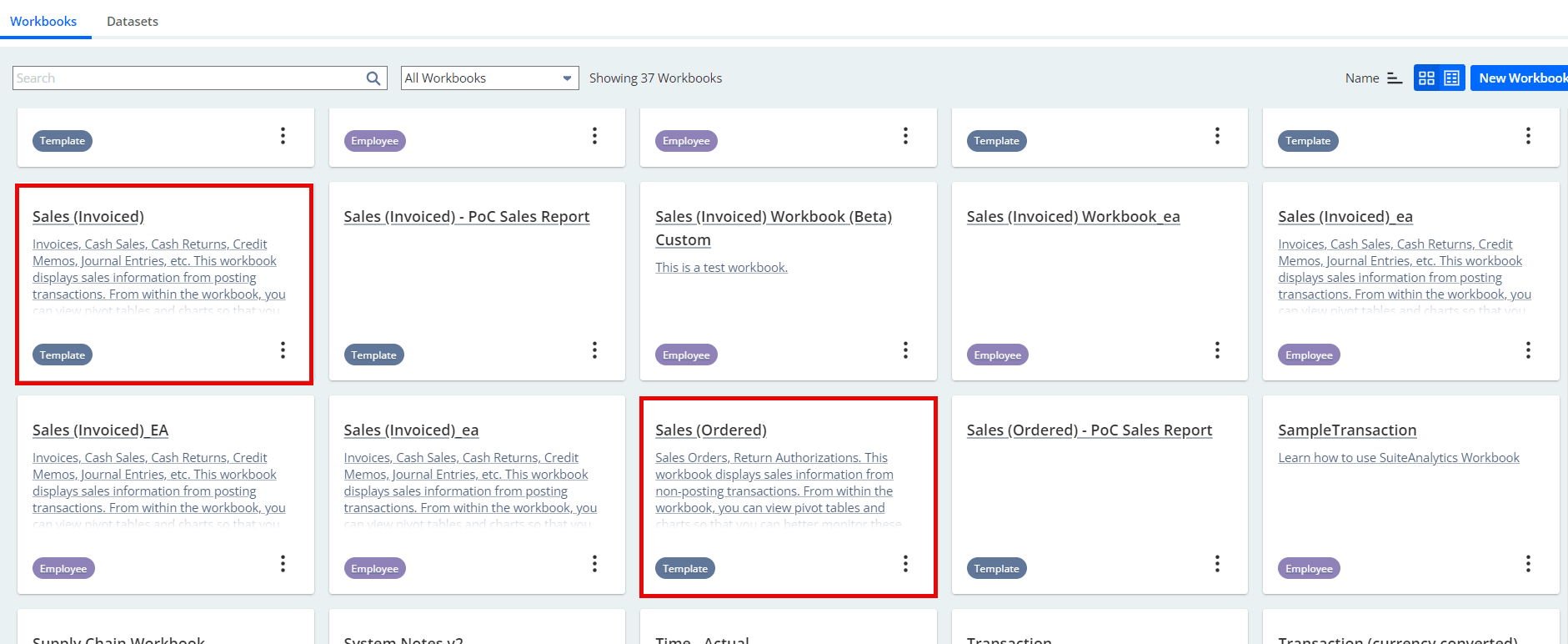1568x644 pixels.
Task: Switch to the Workbooks tab
Action: click(x=43, y=21)
